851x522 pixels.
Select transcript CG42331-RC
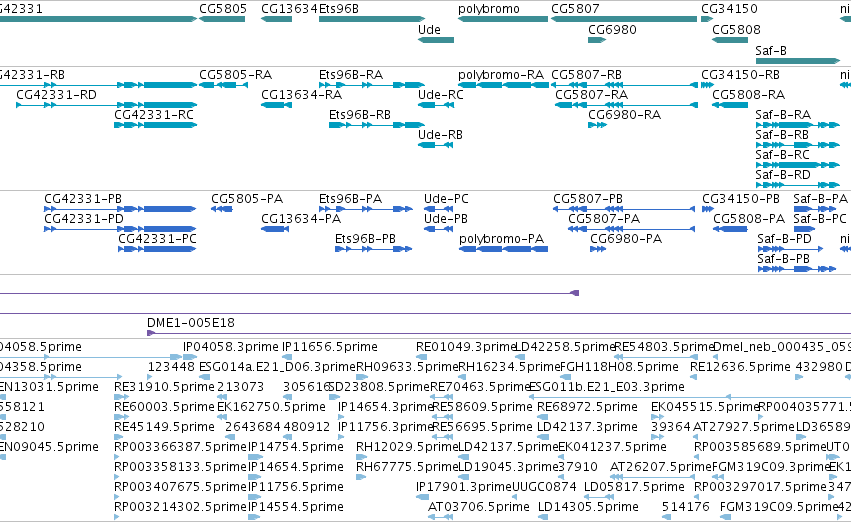click(154, 115)
